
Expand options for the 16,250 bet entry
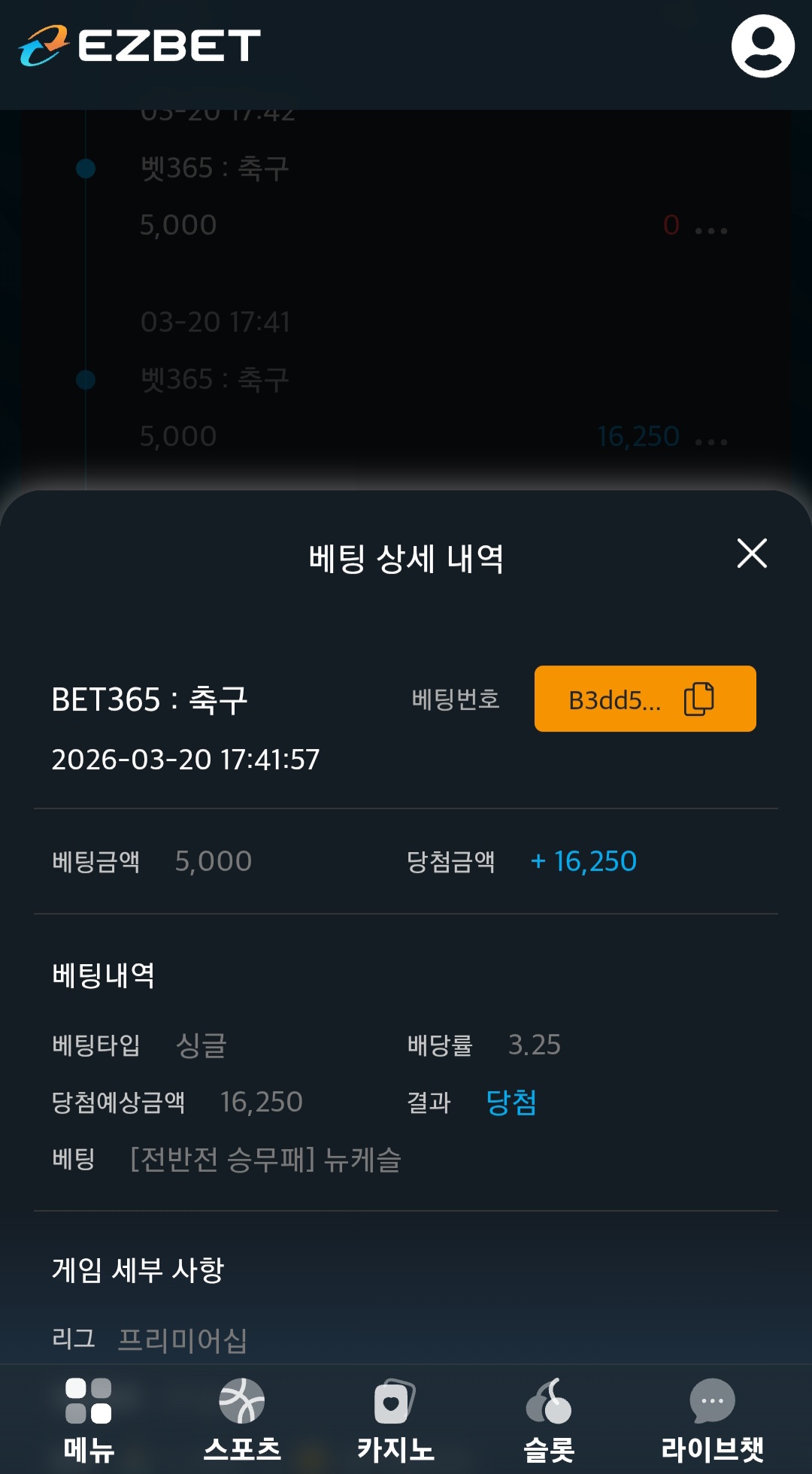(711, 441)
